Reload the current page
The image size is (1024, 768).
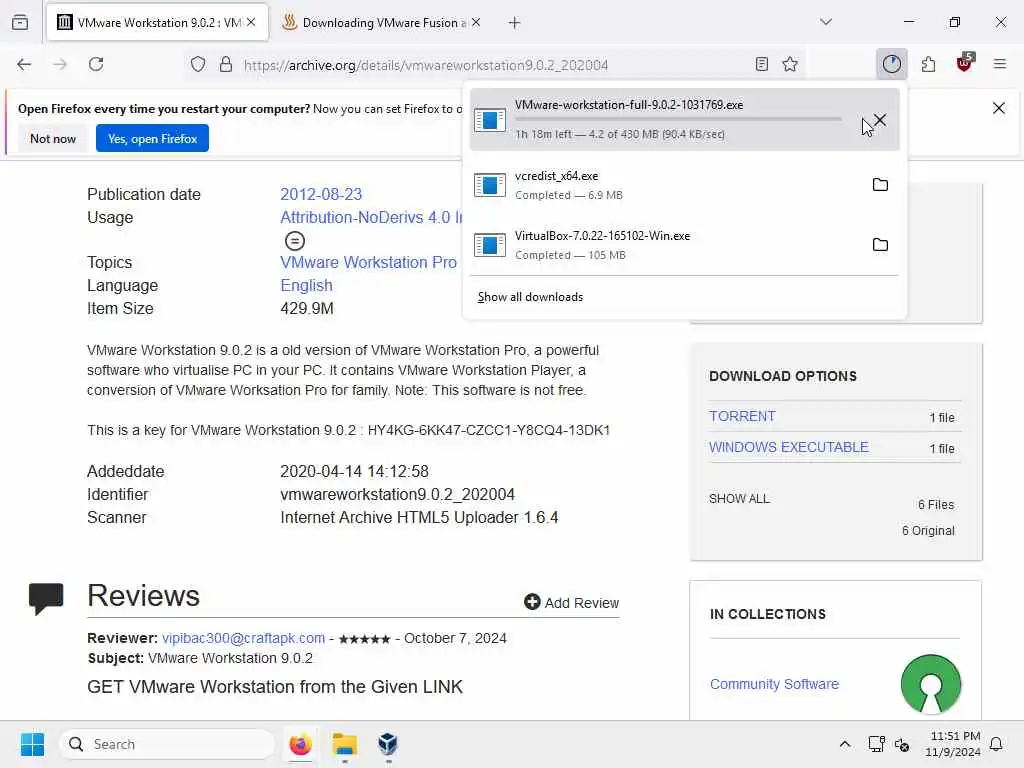tap(96, 64)
